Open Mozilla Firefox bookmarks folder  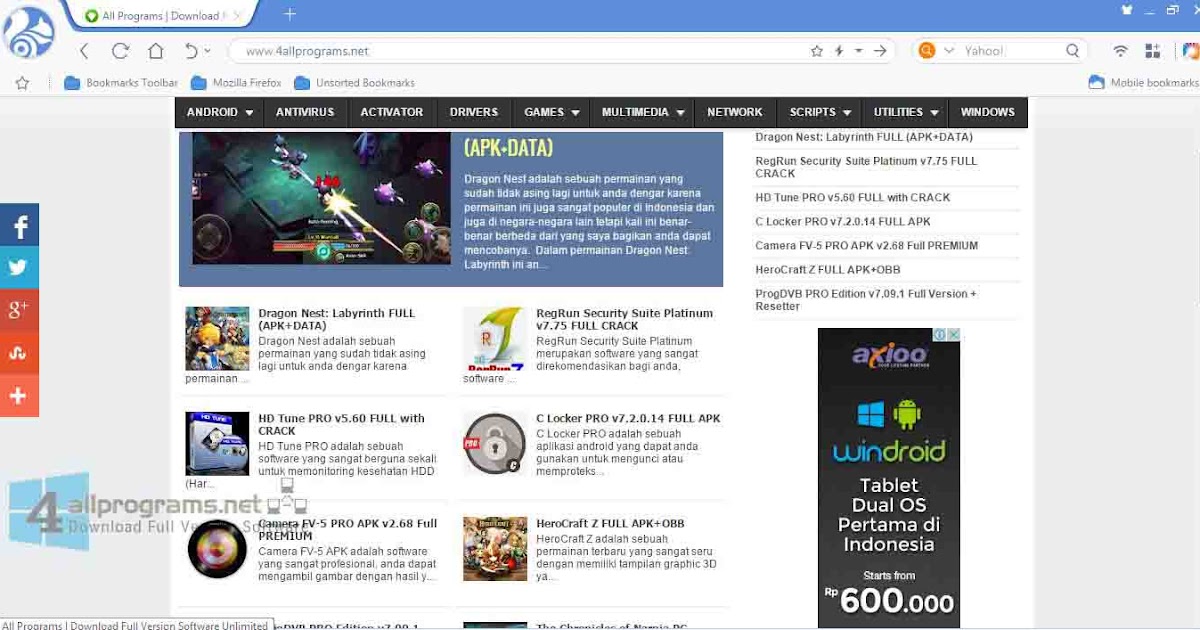click(236, 83)
